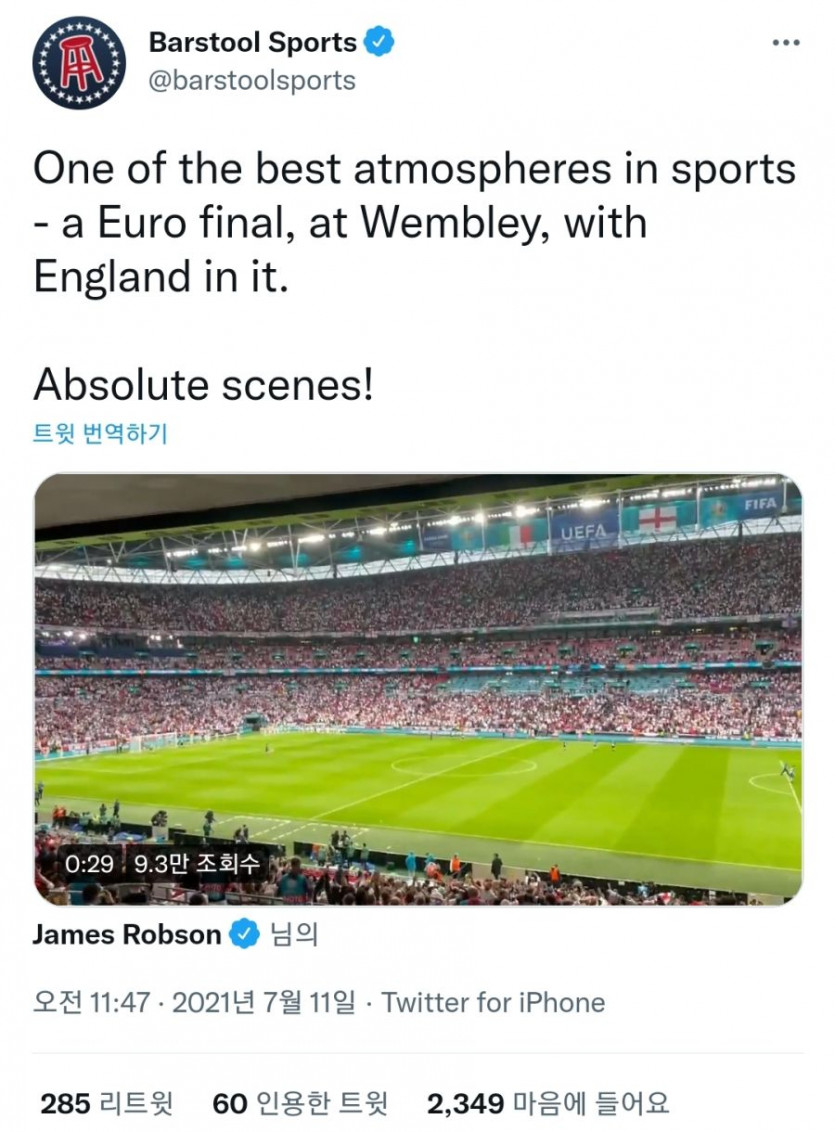Click the Barstool Sports display name
Image resolution: width=835 pixels, height=1132 pixels.
253,42
